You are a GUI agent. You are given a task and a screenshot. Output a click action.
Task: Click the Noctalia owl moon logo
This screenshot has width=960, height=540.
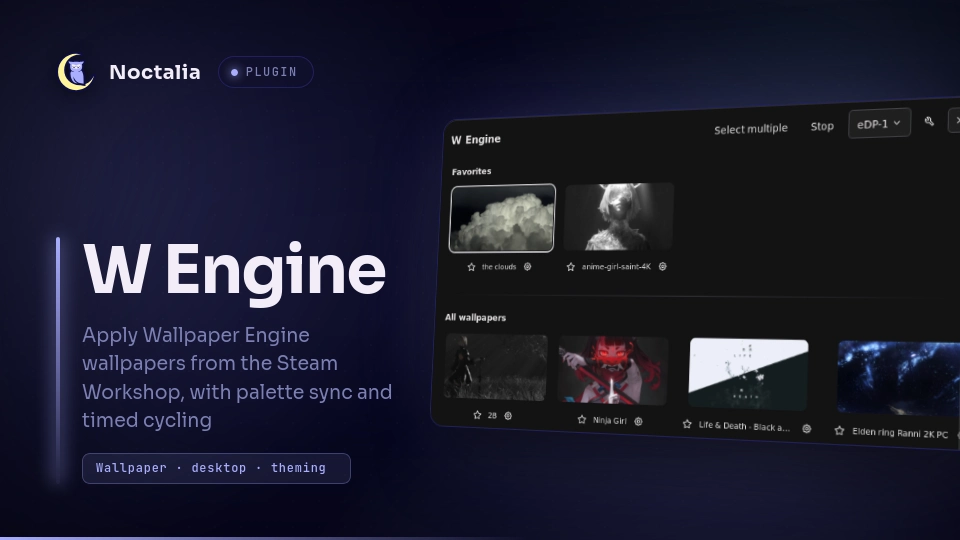tap(76, 72)
